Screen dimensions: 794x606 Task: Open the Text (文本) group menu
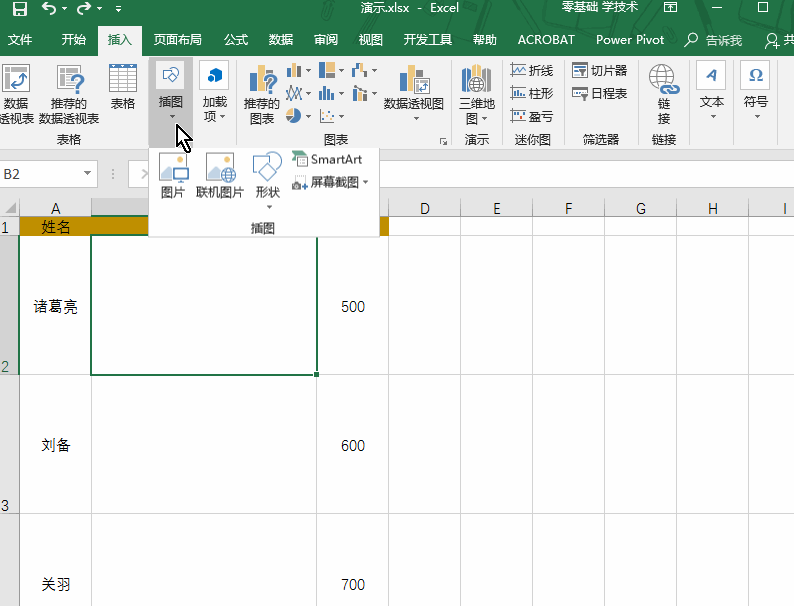pyautogui.click(x=711, y=91)
